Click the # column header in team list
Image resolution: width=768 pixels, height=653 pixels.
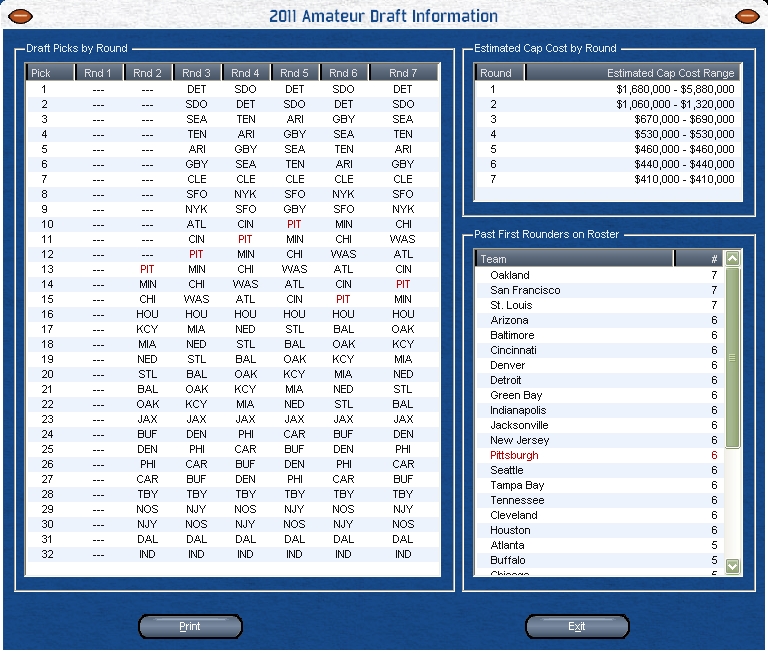713,259
